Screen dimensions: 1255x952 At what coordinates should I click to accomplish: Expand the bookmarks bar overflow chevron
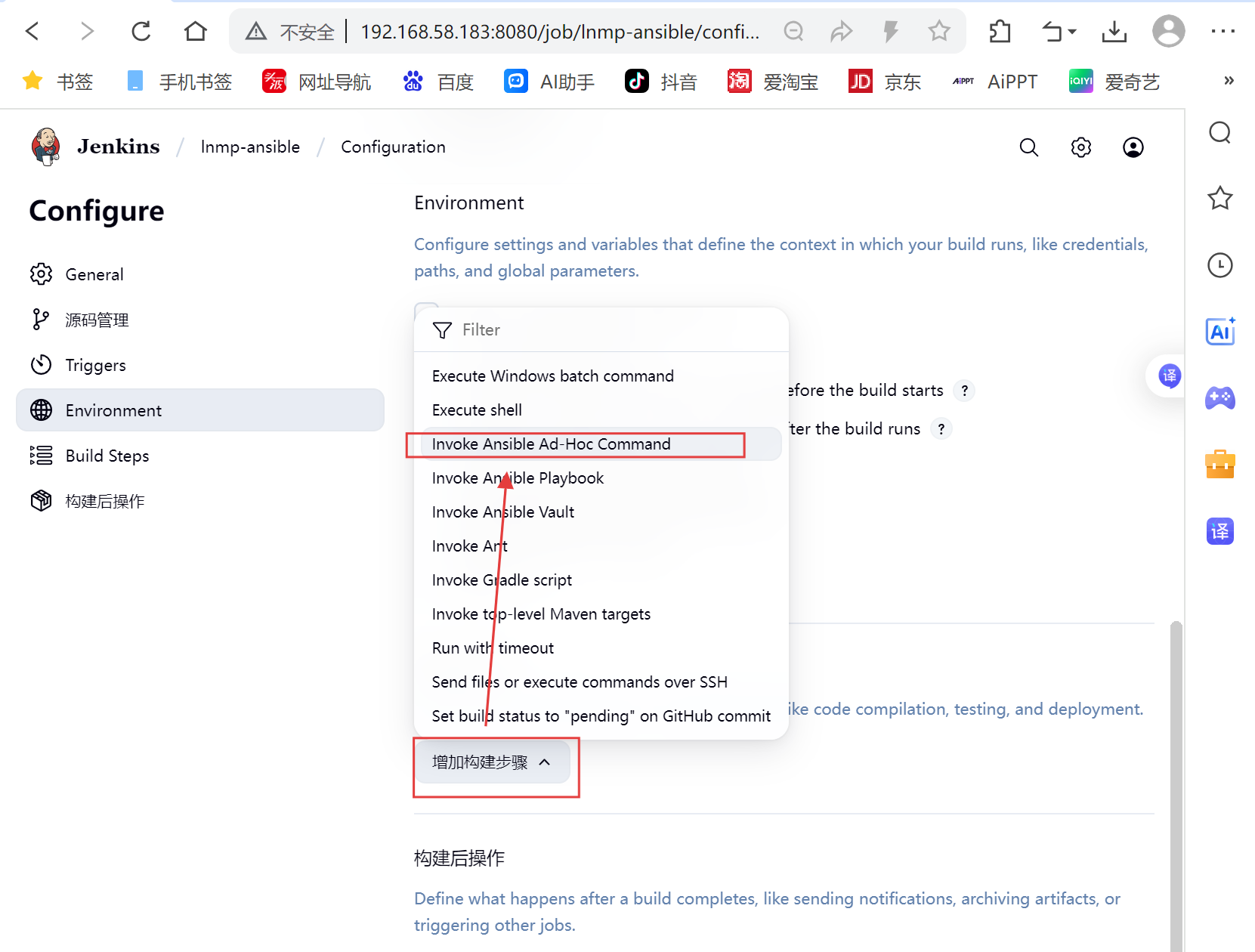pos(1229,81)
